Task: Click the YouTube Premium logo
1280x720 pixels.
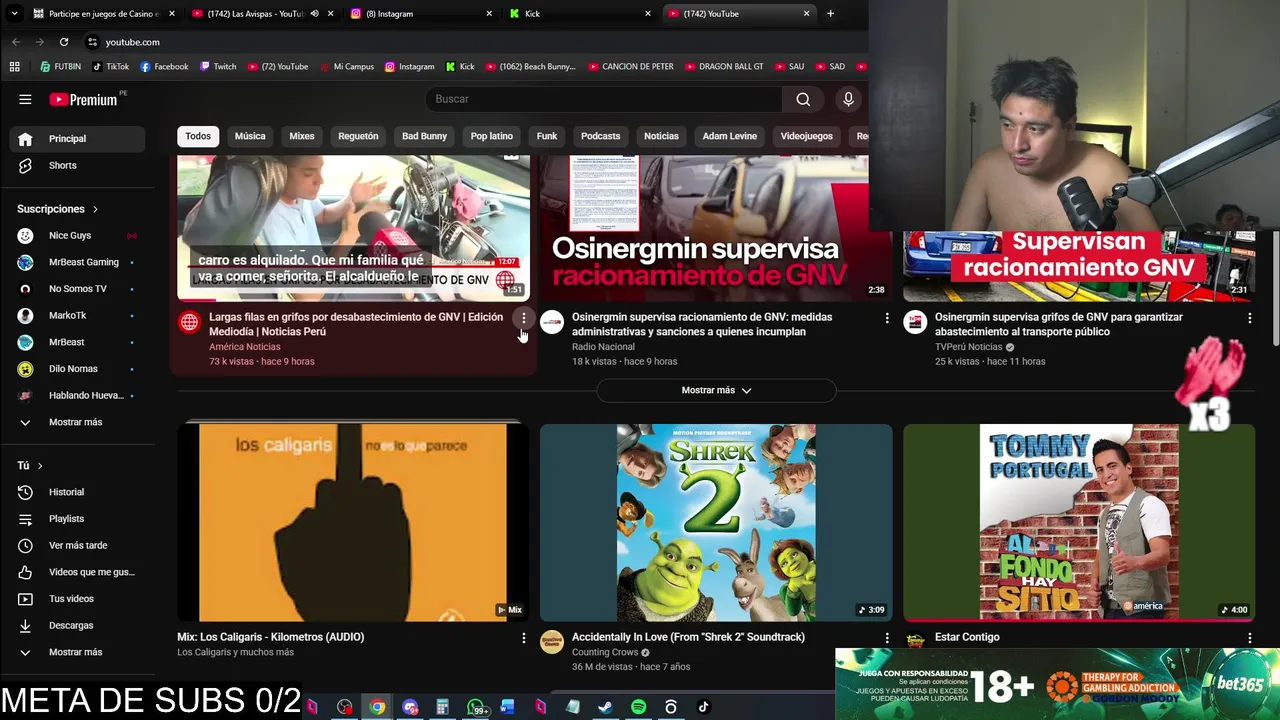Action: [84, 99]
